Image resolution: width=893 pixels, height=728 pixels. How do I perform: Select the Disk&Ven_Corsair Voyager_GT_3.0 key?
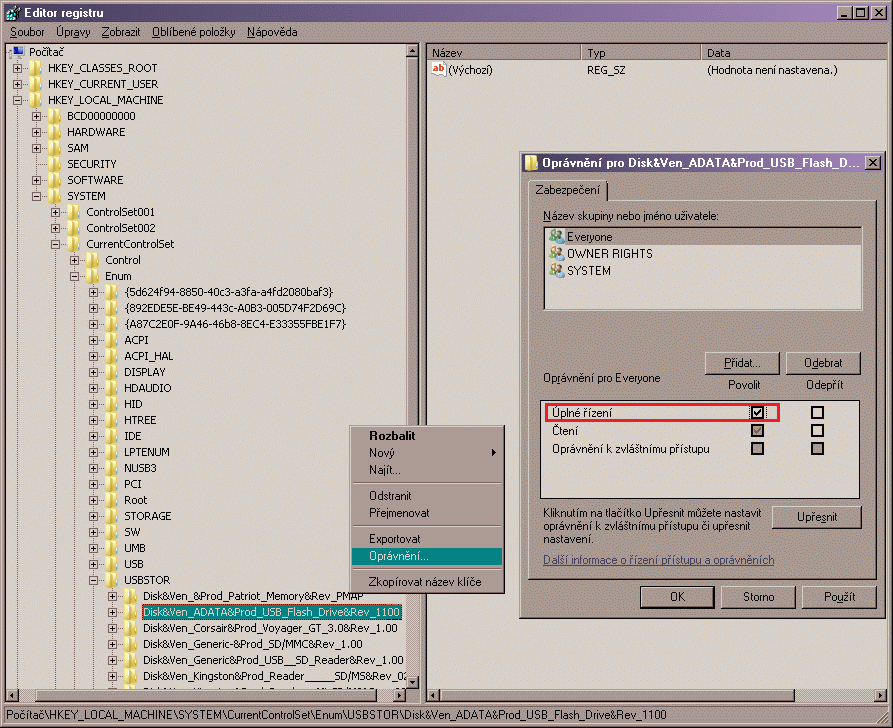point(270,628)
